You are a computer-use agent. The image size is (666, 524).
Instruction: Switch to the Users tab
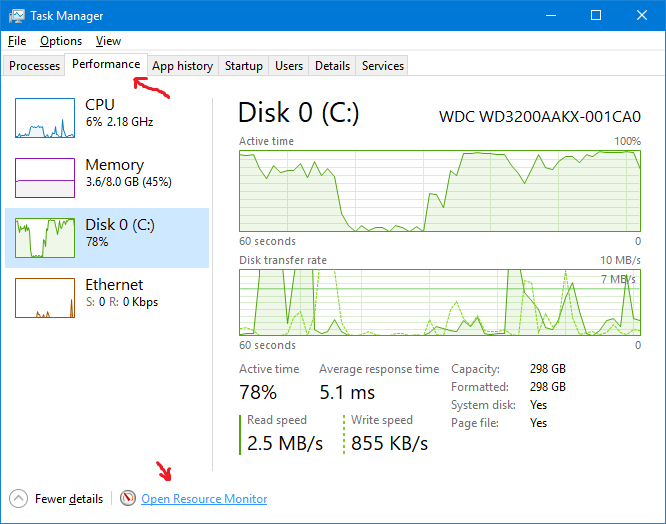tap(289, 66)
